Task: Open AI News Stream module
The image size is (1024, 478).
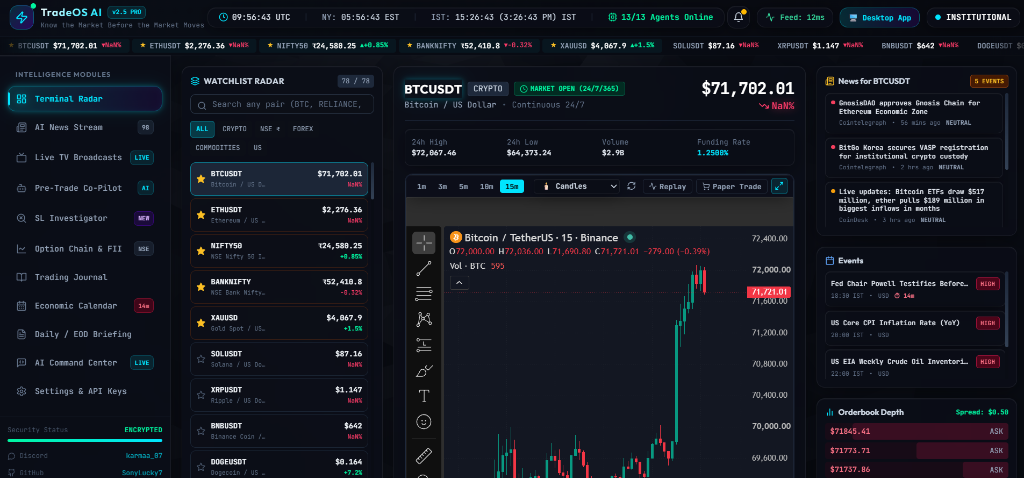Action: tap(85, 127)
